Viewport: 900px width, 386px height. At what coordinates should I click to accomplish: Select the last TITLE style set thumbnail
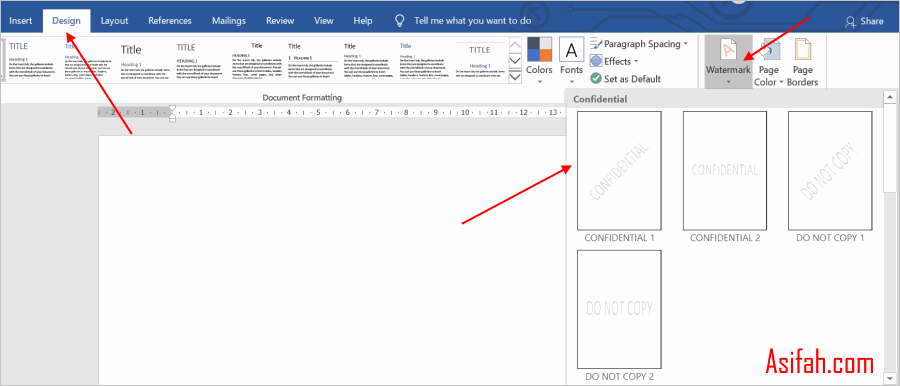click(480, 60)
